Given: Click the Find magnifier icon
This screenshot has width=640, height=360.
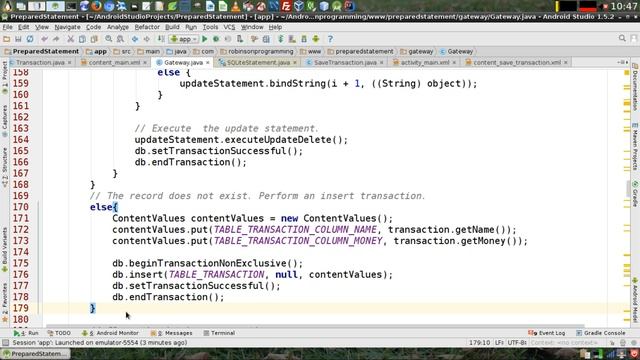Looking at the screenshot, I should click(x=109, y=39).
